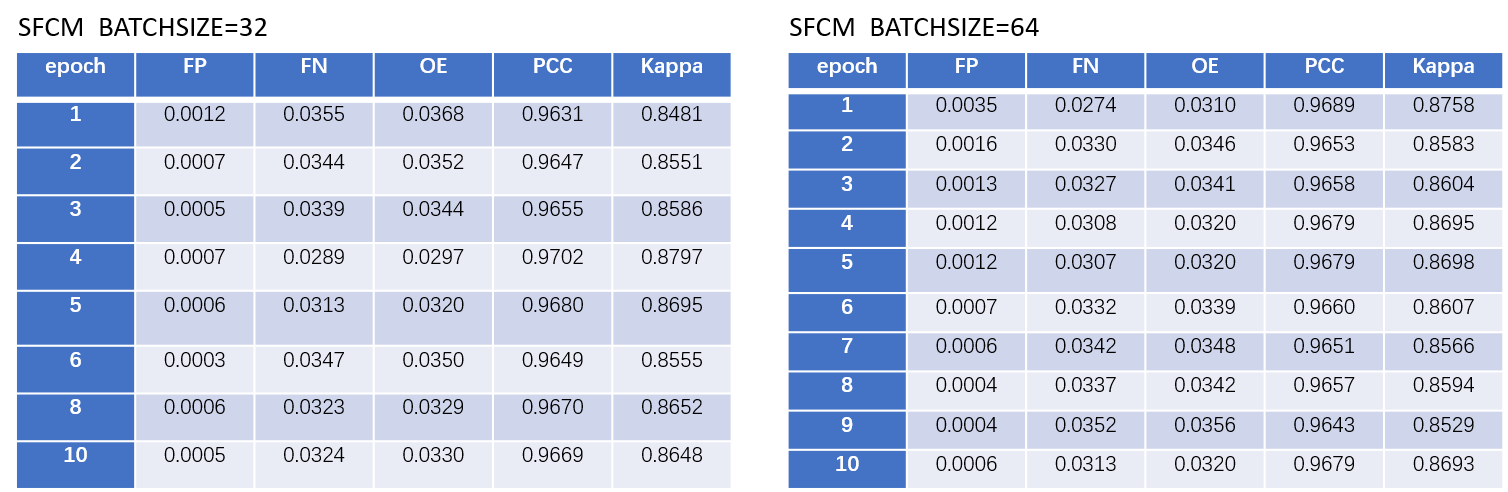Select the PCC value 0.9689

[x=1324, y=106]
